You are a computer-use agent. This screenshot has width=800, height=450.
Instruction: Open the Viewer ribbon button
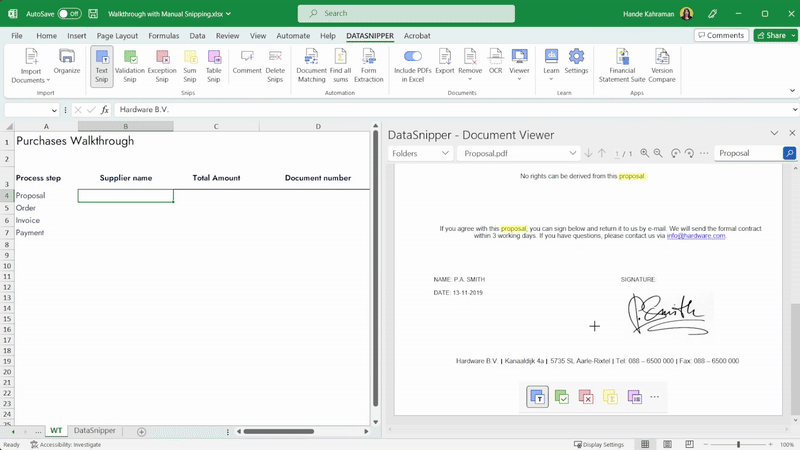coord(519,64)
